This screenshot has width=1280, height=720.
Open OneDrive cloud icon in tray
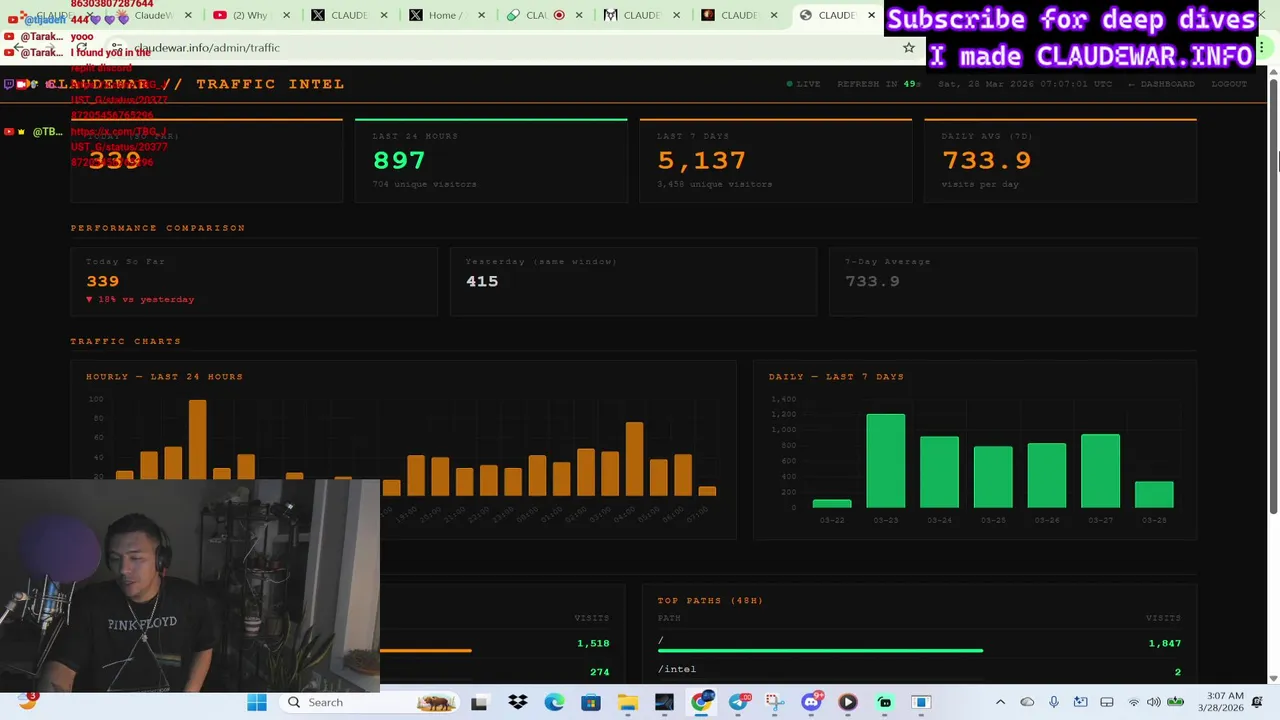(1027, 702)
